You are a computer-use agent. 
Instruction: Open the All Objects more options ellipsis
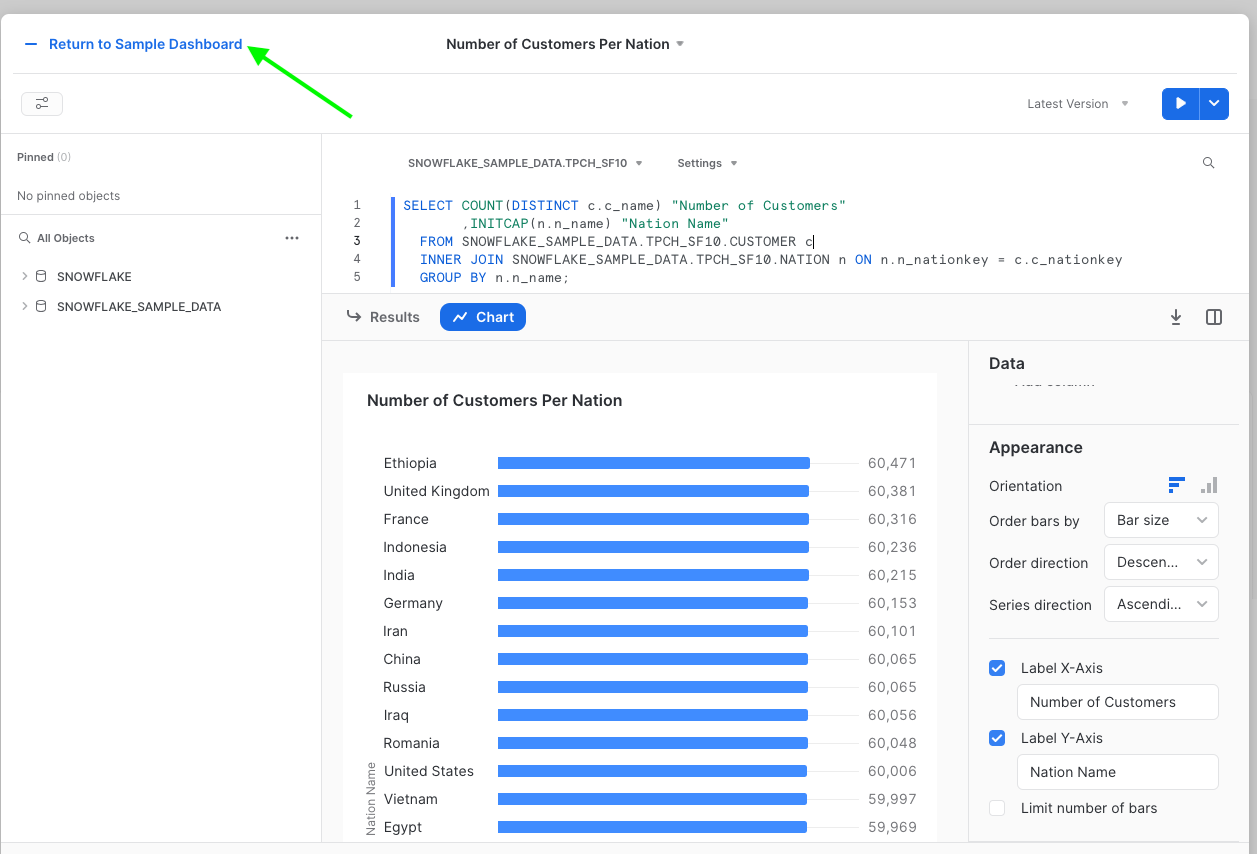[x=292, y=238]
